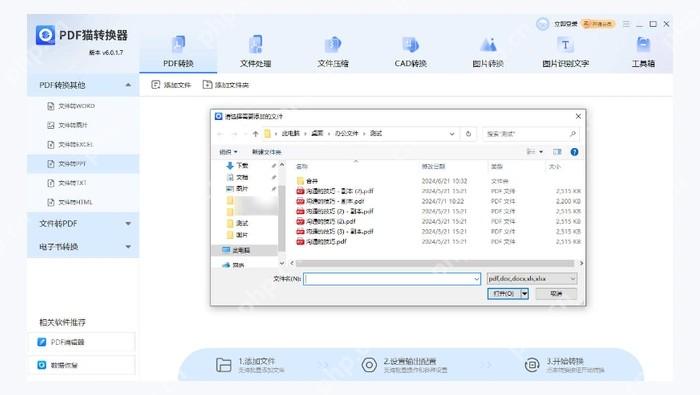The image size is (700, 395).
Task: Switch to the PDF转换 tab
Action: [178, 52]
